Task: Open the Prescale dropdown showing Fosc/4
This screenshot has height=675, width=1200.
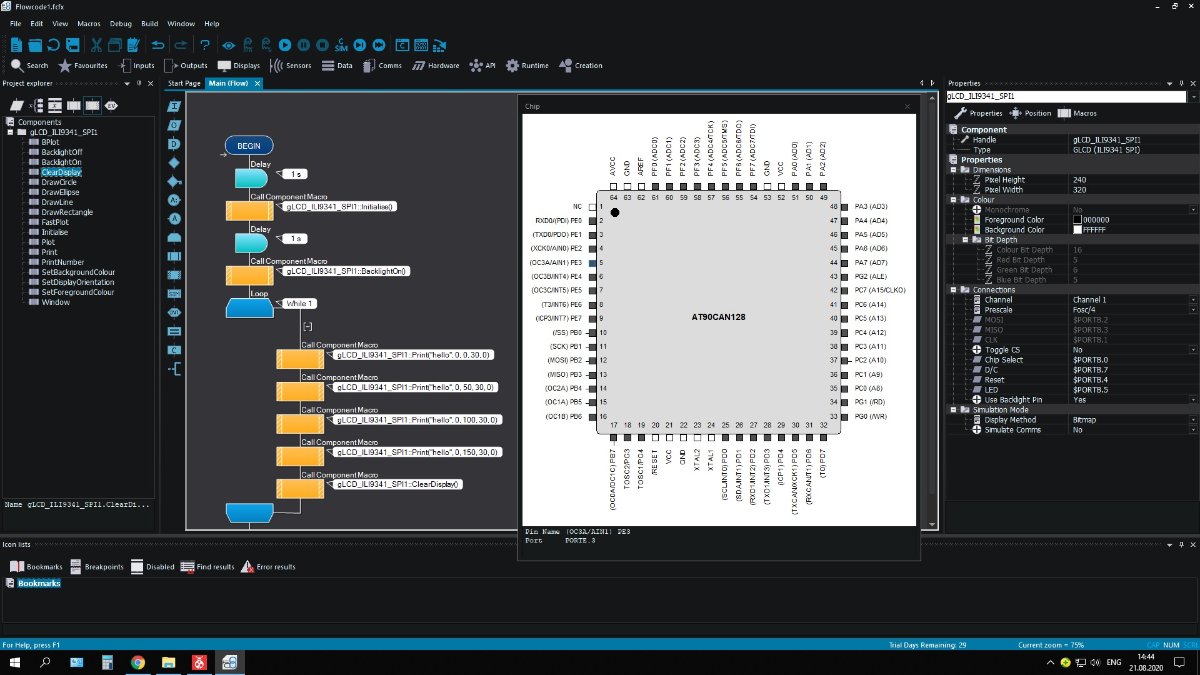Action: click(1192, 310)
